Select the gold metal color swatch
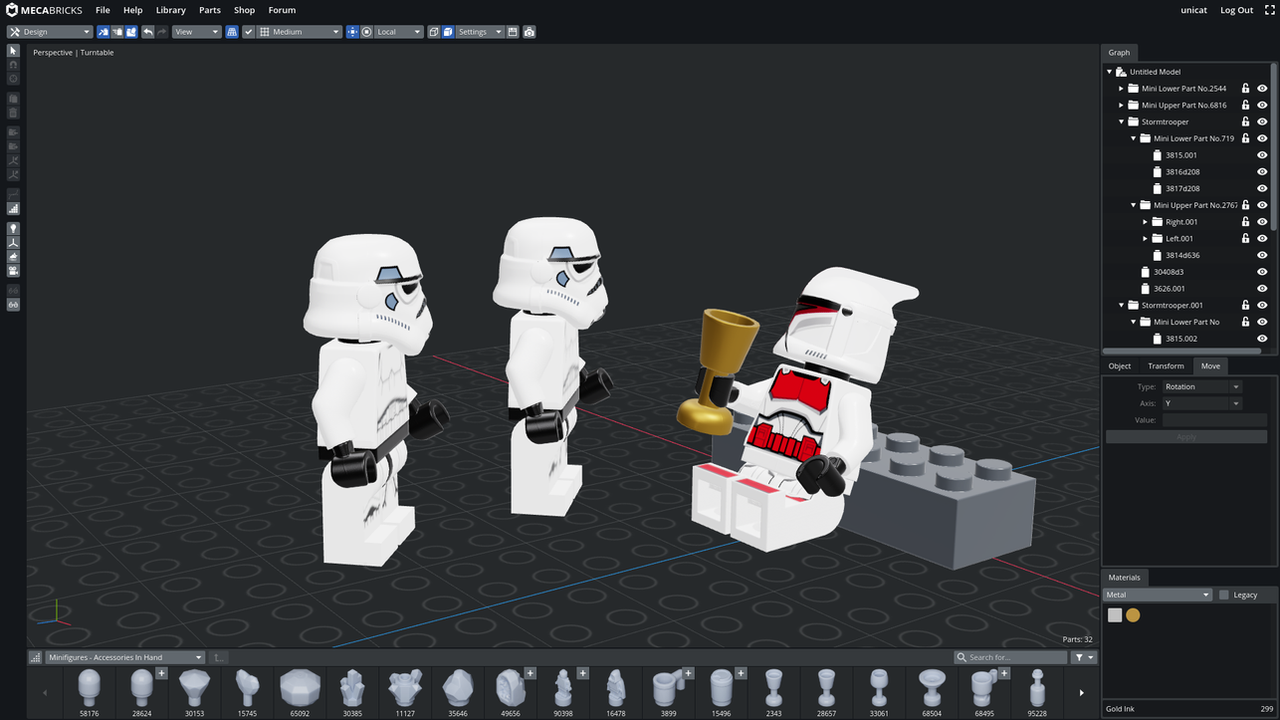 (1133, 615)
